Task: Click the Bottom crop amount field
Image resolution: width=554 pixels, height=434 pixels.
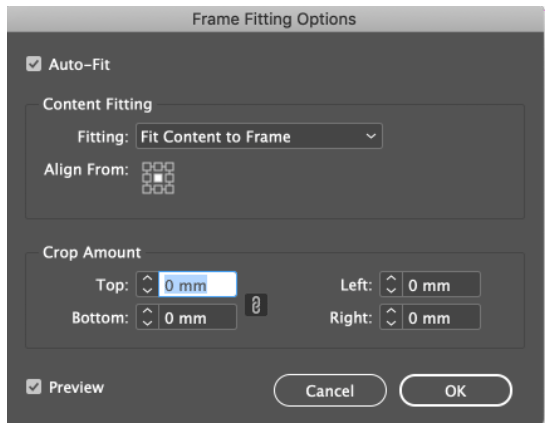Action: 198,318
